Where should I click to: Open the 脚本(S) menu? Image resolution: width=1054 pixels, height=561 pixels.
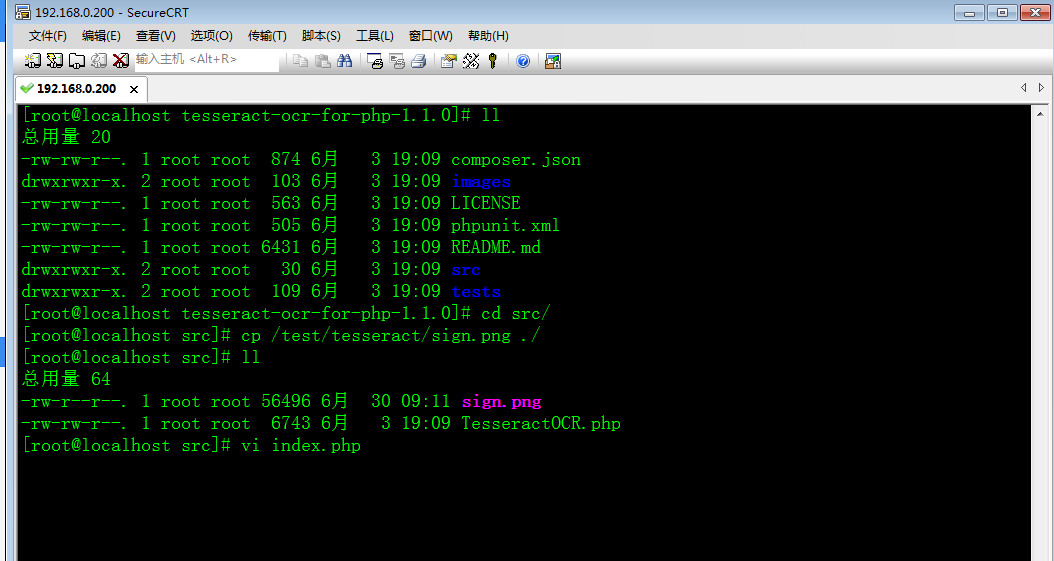pos(321,36)
